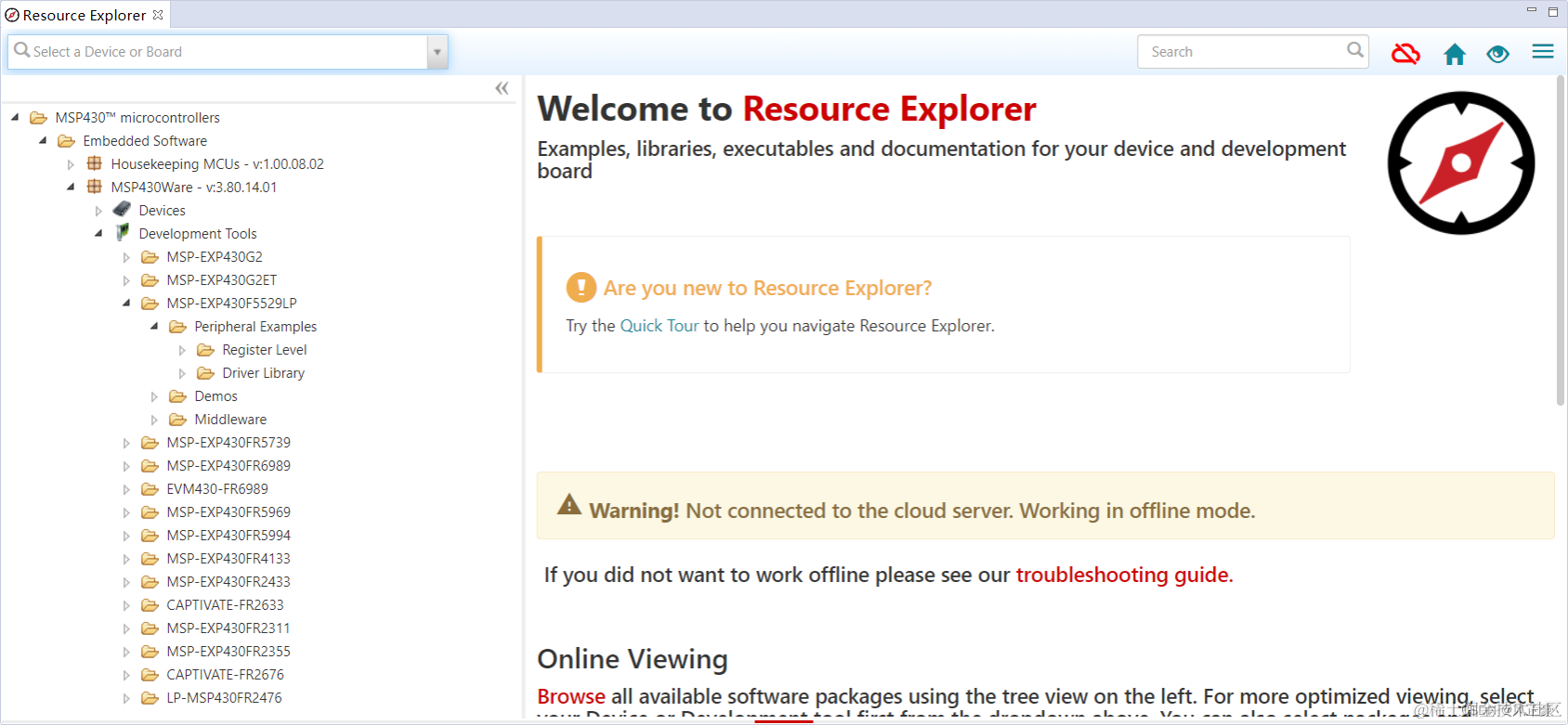Open the device or board dropdown arrow

pyautogui.click(x=438, y=52)
